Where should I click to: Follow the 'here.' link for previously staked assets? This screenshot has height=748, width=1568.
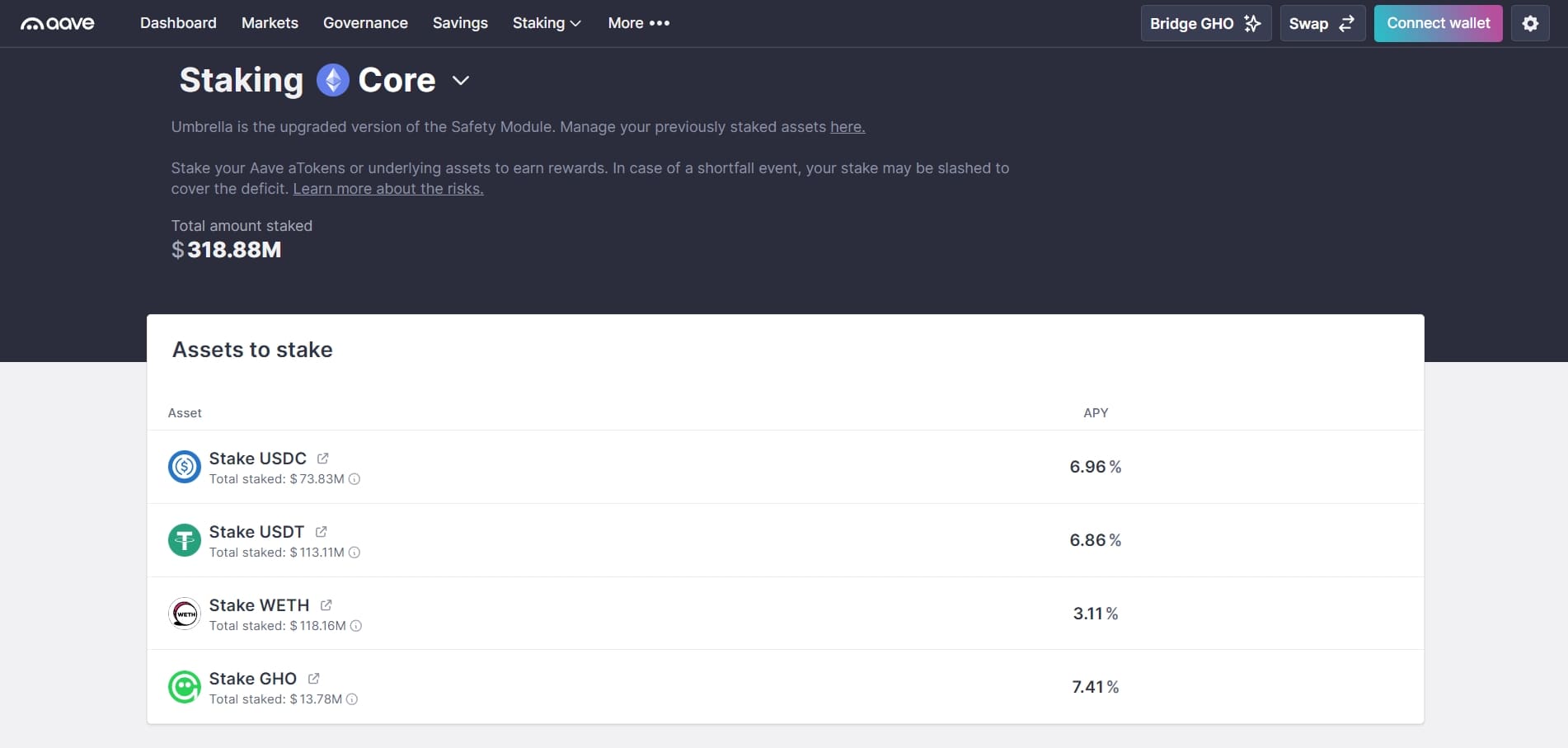847,127
